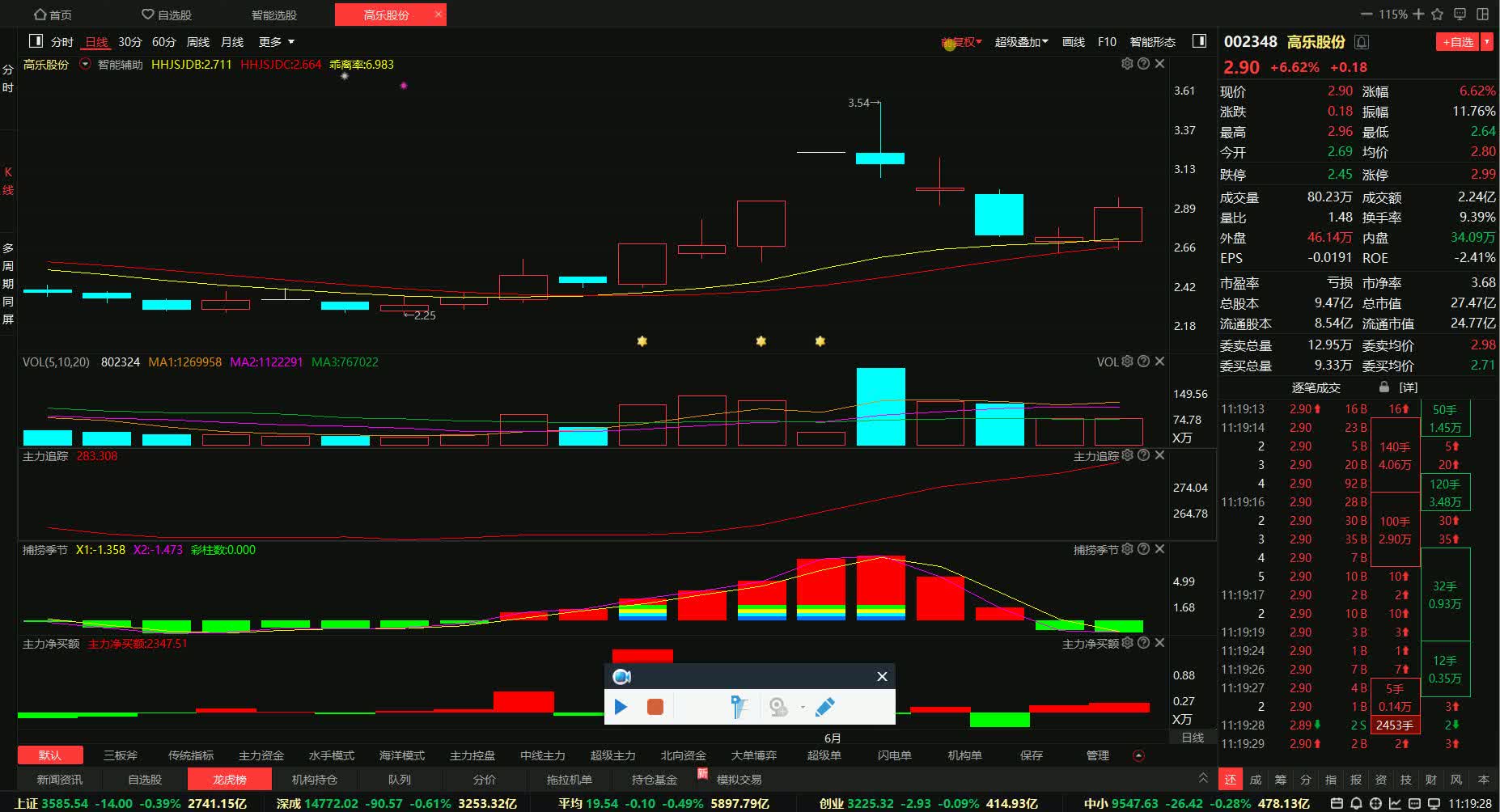Click the red stop recording button

[x=655, y=707]
